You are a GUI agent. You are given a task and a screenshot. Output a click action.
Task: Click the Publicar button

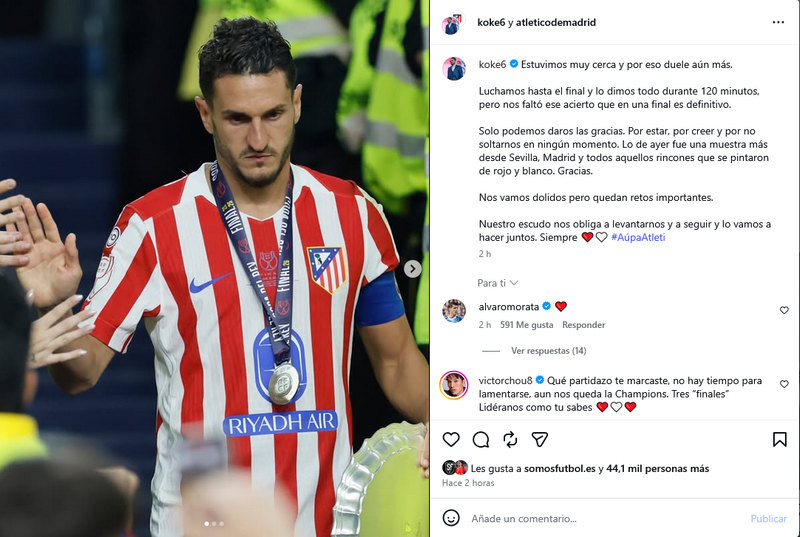tap(768, 519)
